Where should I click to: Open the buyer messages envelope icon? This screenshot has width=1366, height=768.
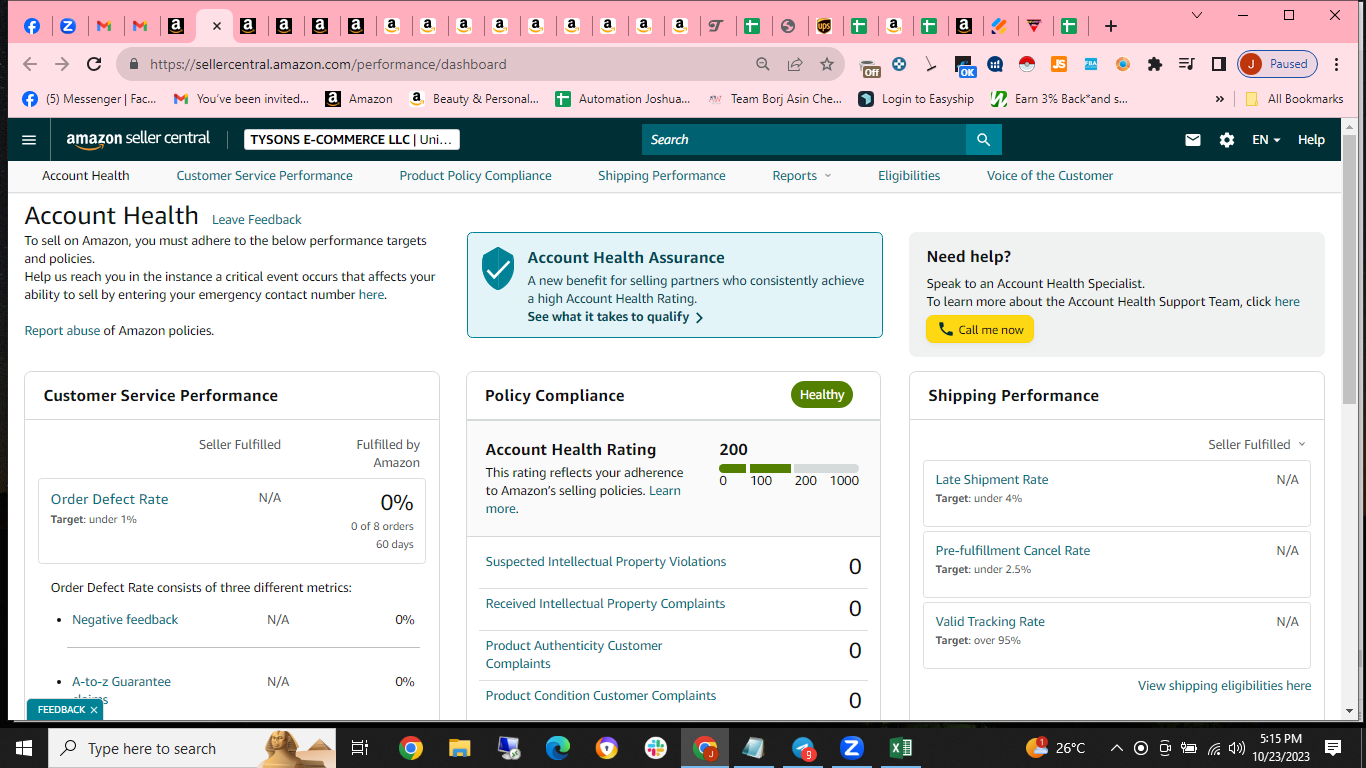pos(1193,140)
